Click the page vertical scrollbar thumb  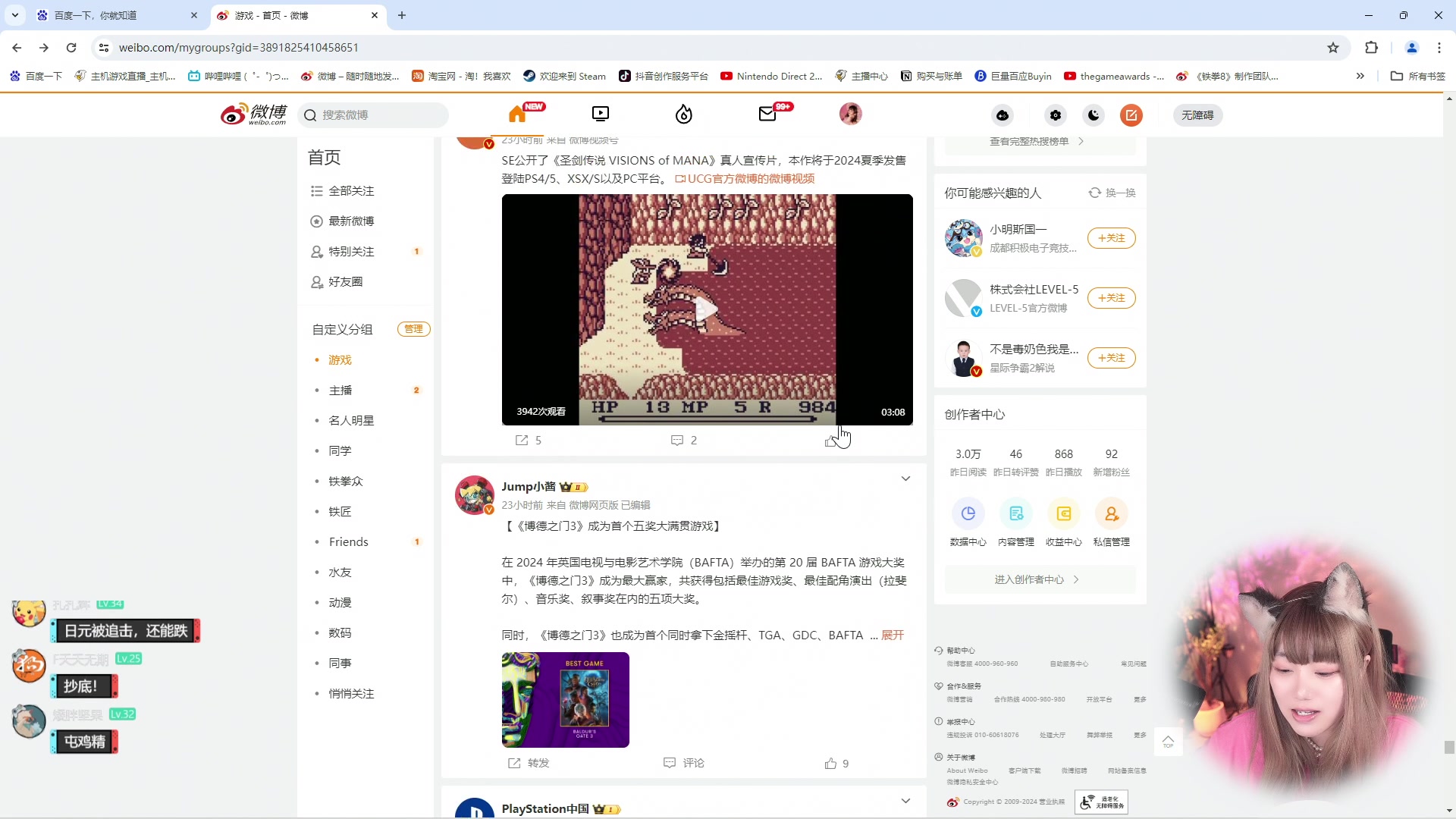click(x=1449, y=747)
